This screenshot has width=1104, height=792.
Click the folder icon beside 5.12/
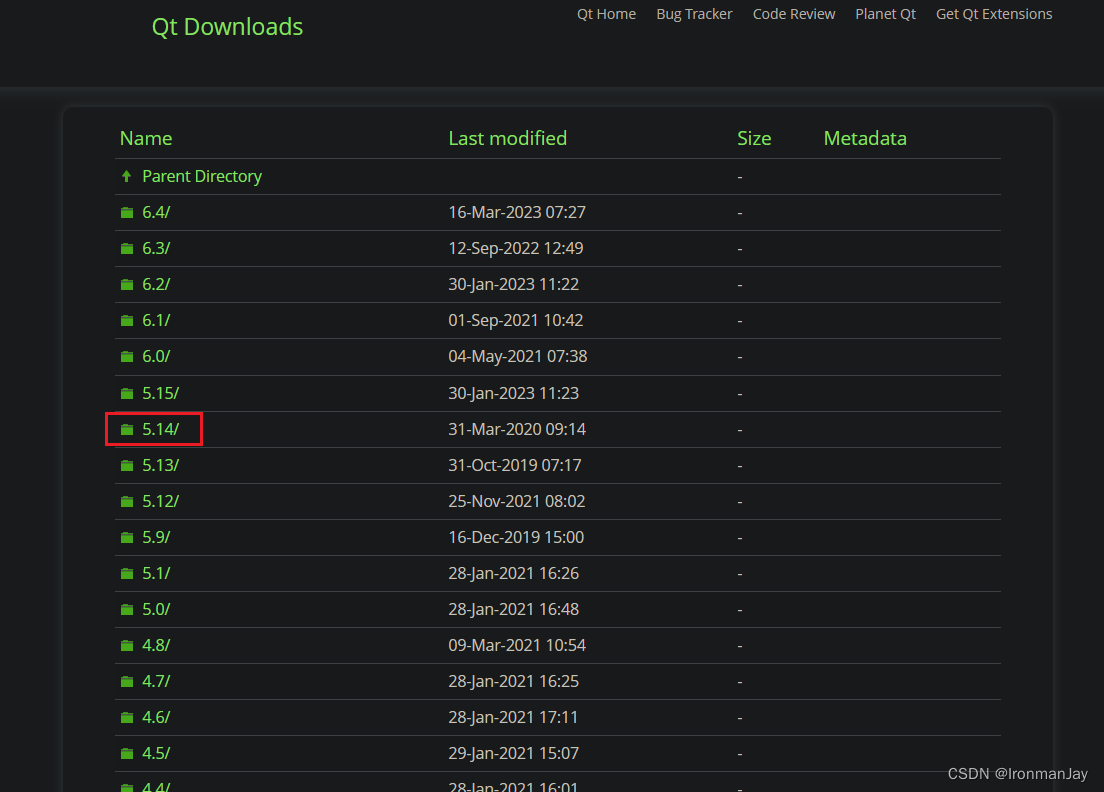point(127,501)
